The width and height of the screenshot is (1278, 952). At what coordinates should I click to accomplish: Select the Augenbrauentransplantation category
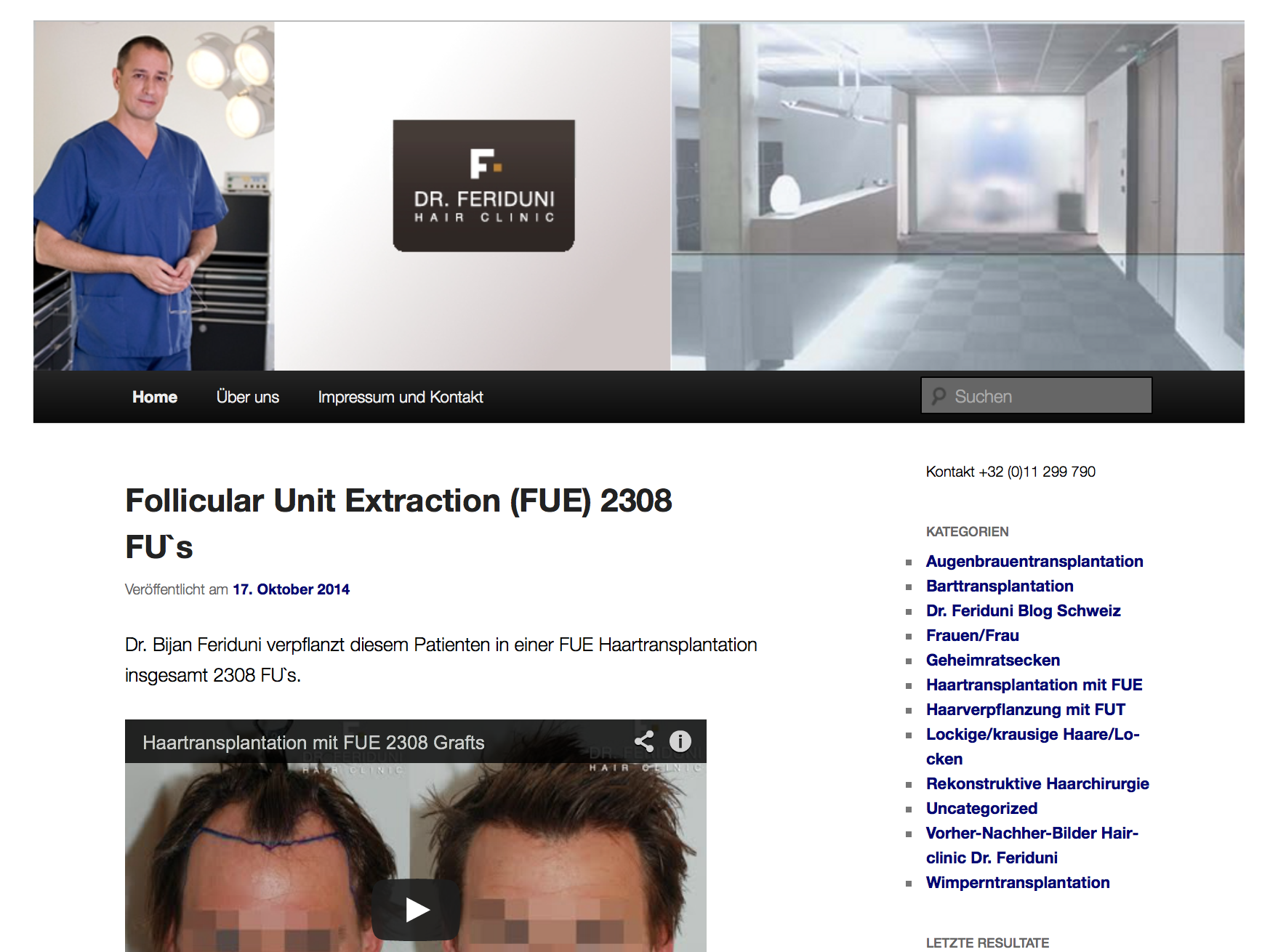(x=1034, y=562)
